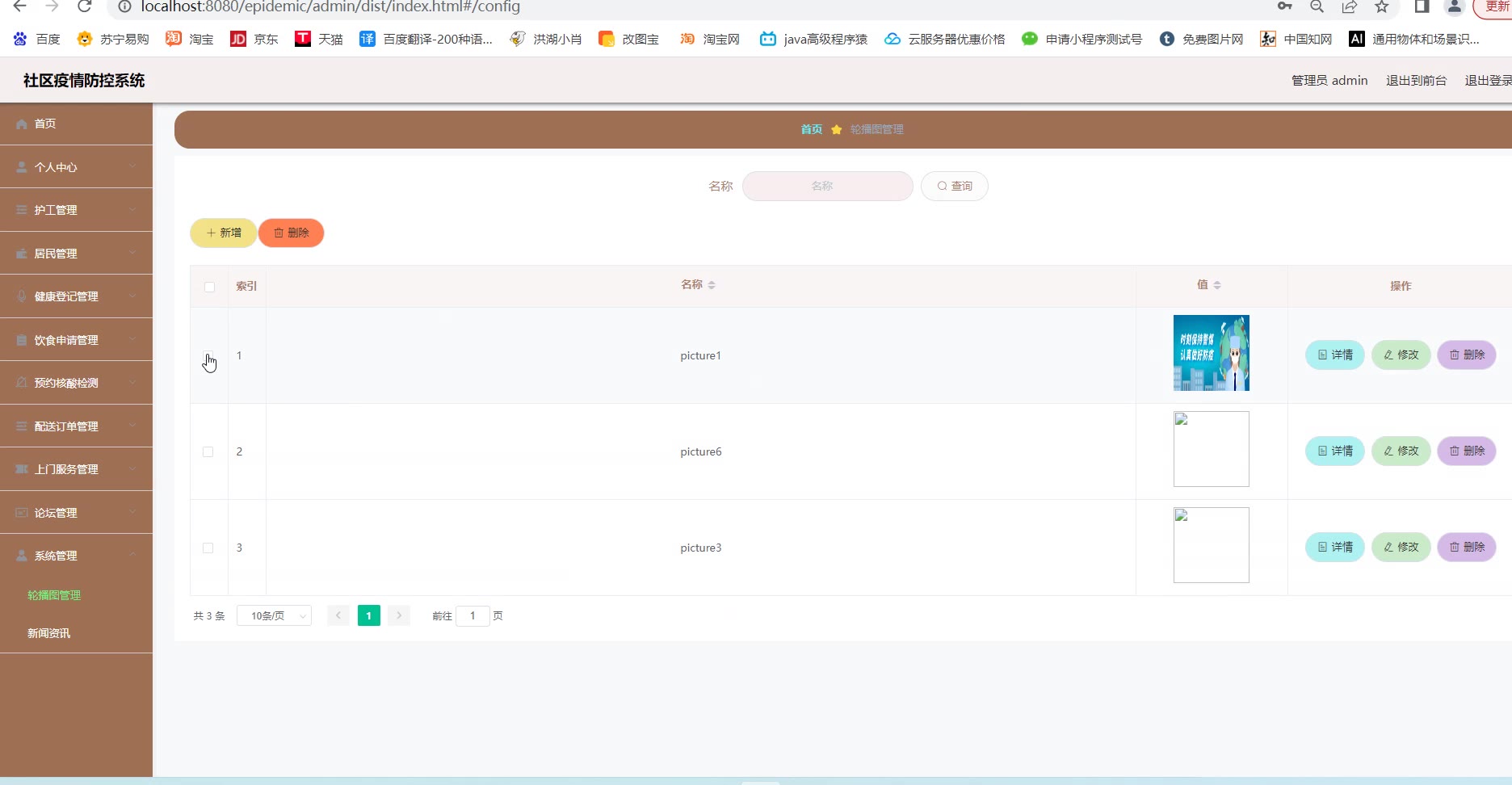Check the box for row picture3
The width and height of the screenshot is (1512, 785).
(208, 548)
